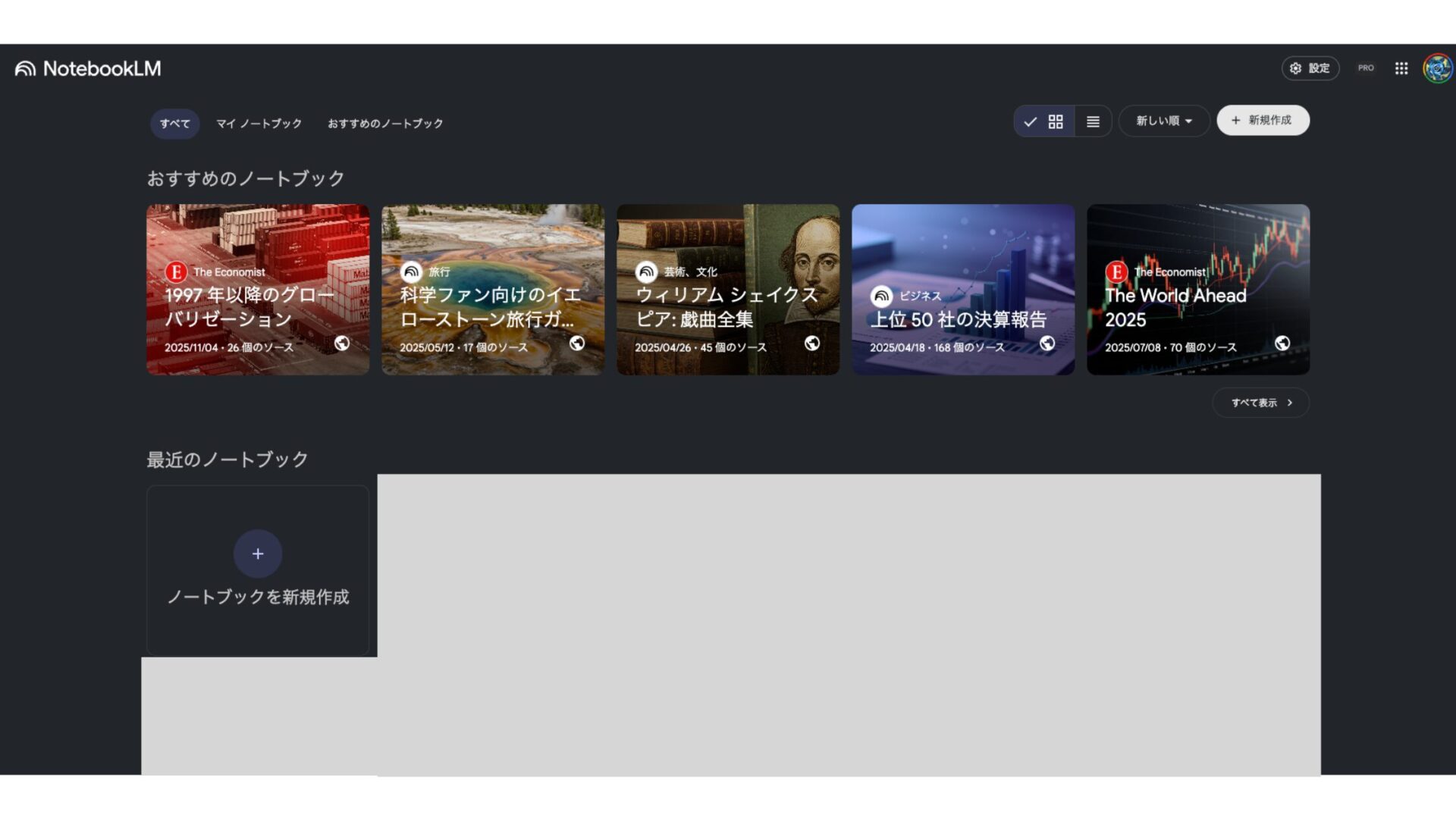Toggle the checkmark filter beside view options
Screen dimensions: 1456x819
click(x=1031, y=121)
